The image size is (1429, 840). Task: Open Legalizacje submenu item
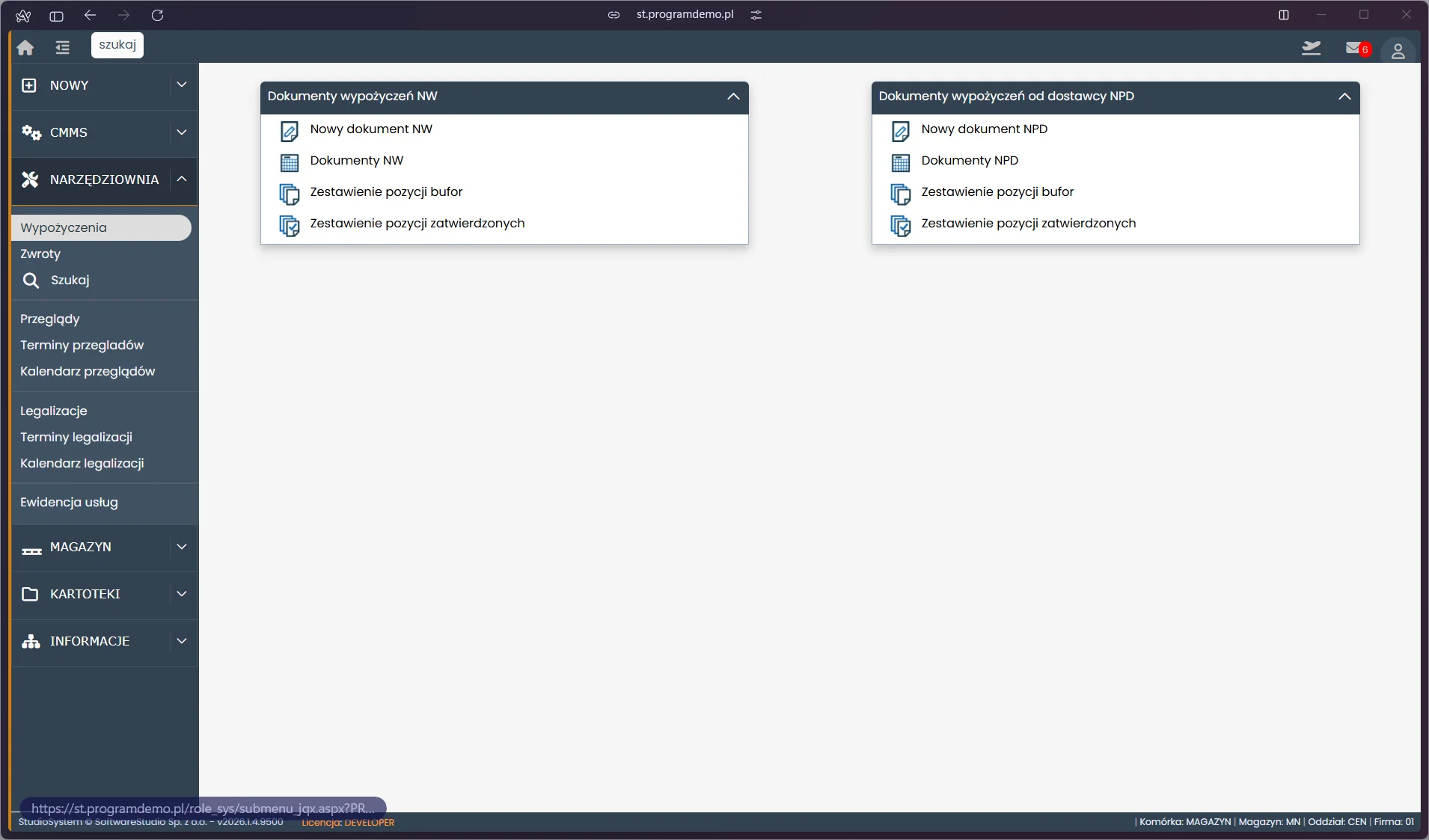click(x=54, y=411)
